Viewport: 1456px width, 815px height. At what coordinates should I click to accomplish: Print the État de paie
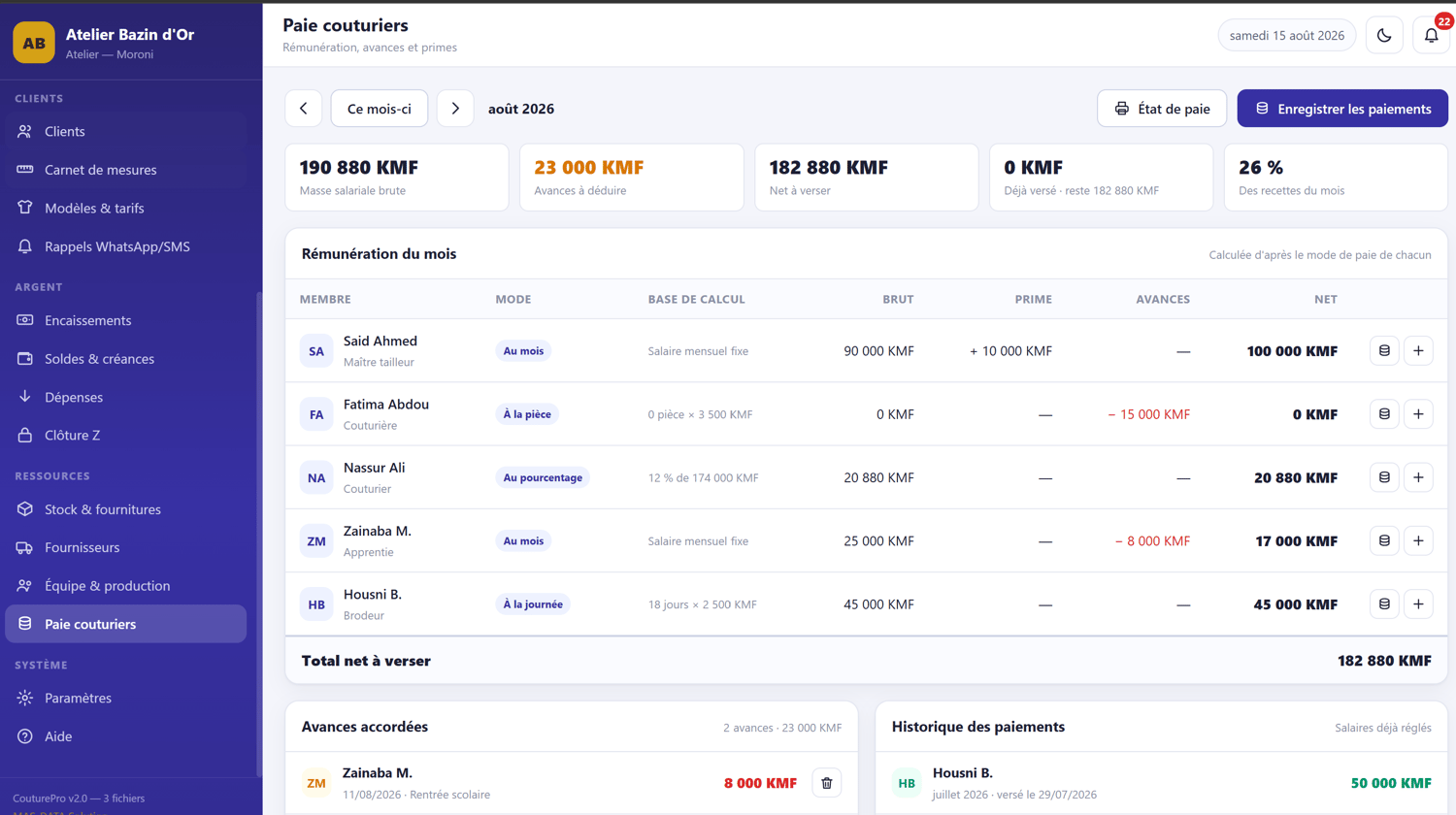click(x=1162, y=109)
